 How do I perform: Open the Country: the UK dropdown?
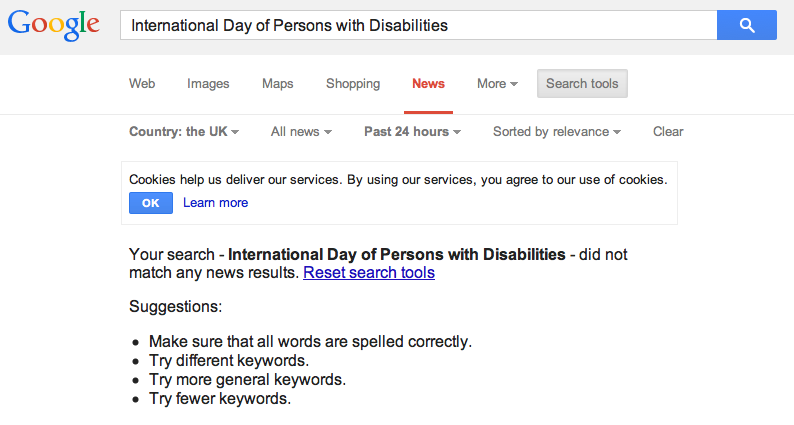pos(184,132)
